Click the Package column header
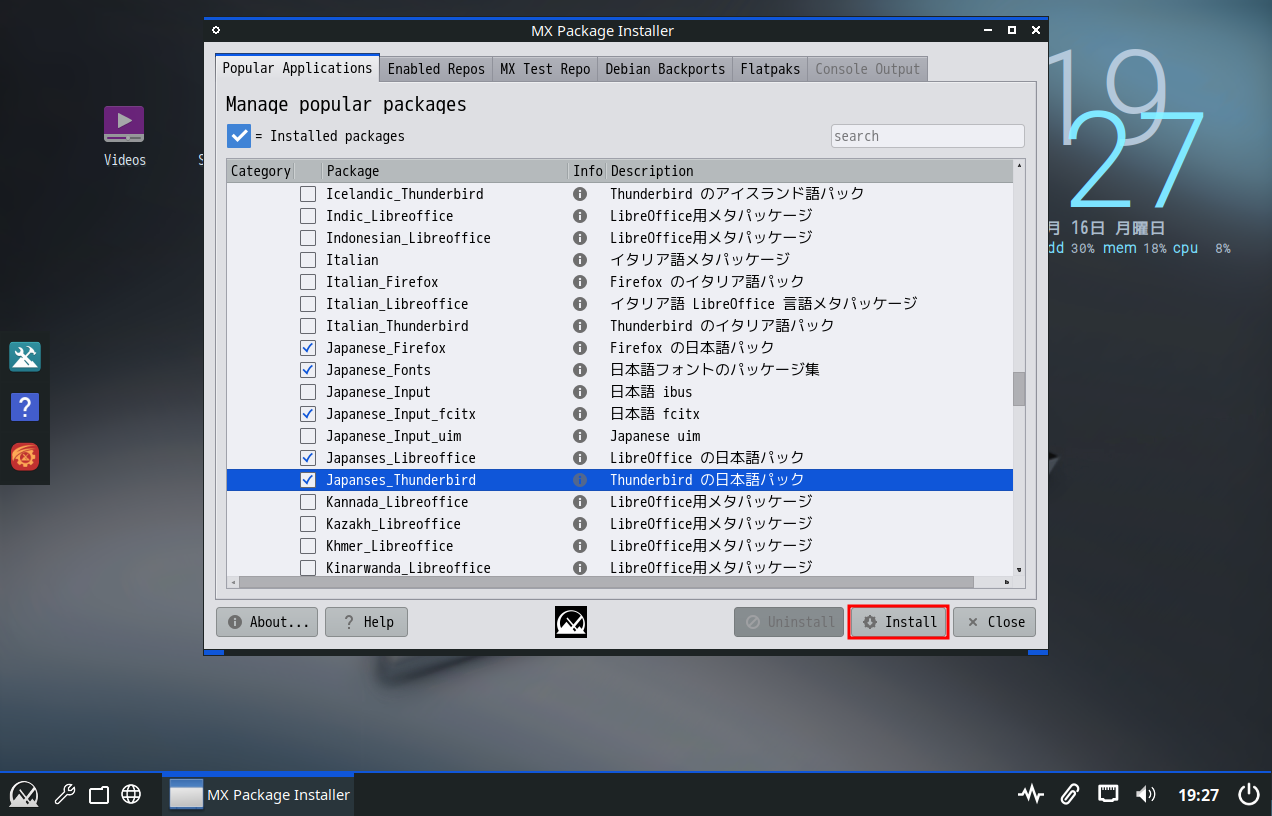1272x816 pixels. (x=445, y=171)
